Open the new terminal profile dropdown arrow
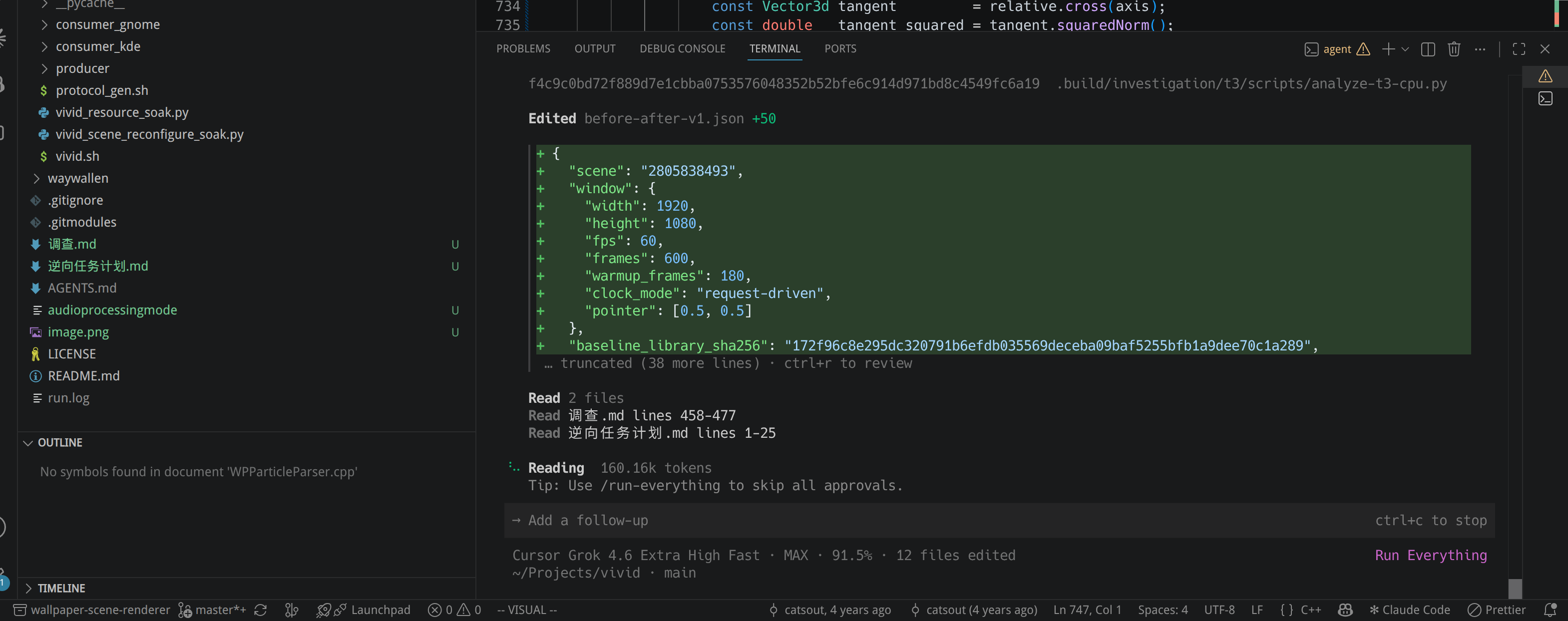This screenshot has height=621, width=1568. click(x=1406, y=49)
